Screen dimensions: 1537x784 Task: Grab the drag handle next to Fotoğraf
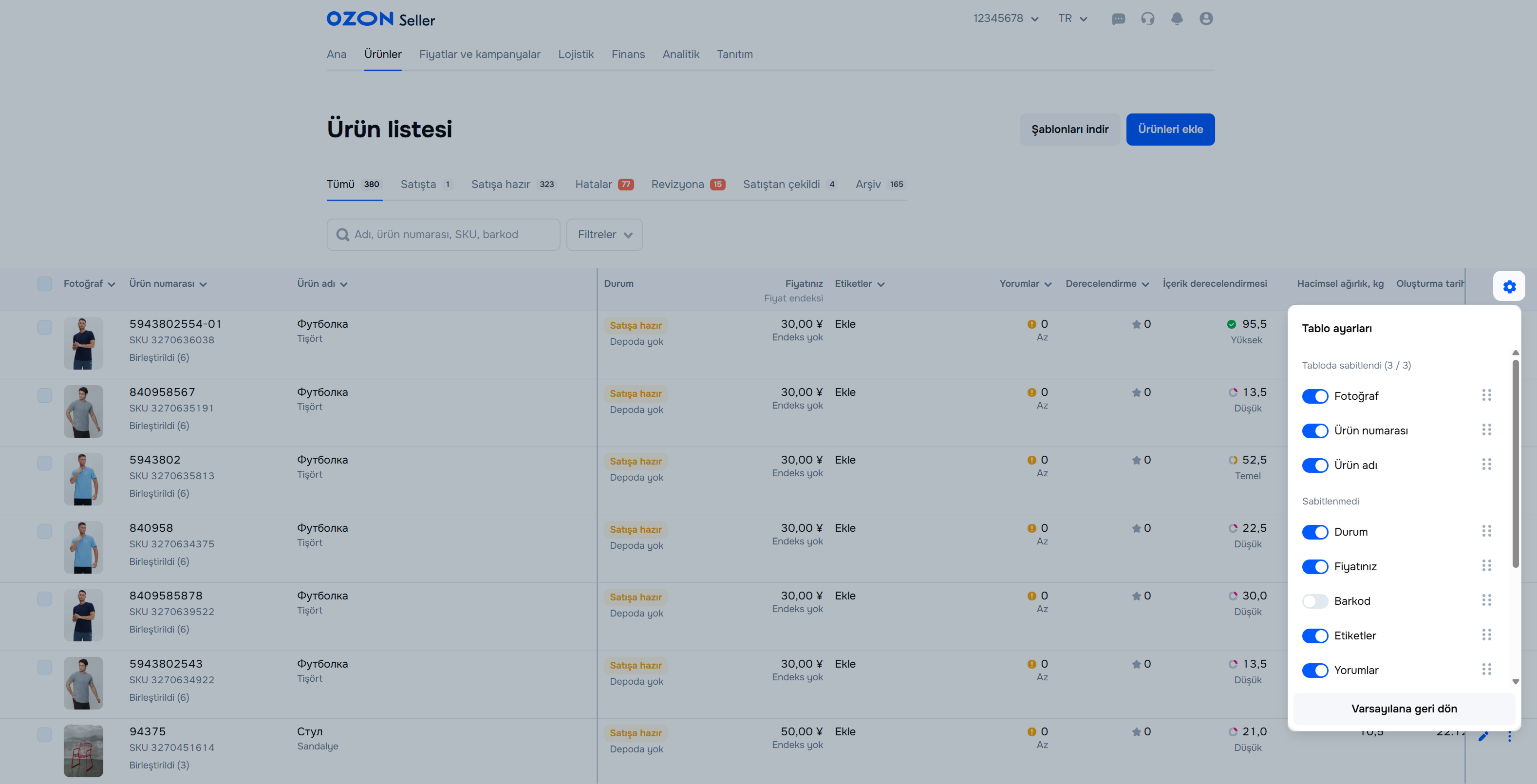(x=1486, y=395)
